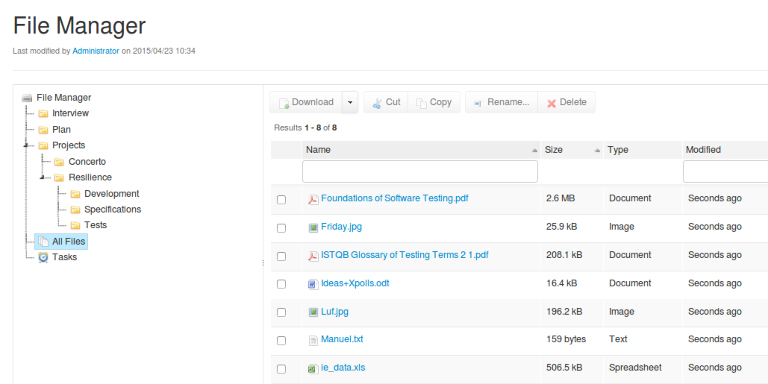Click the Concerto folder icon
Image resolution: width=768 pixels, height=384 pixels.
coord(59,162)
